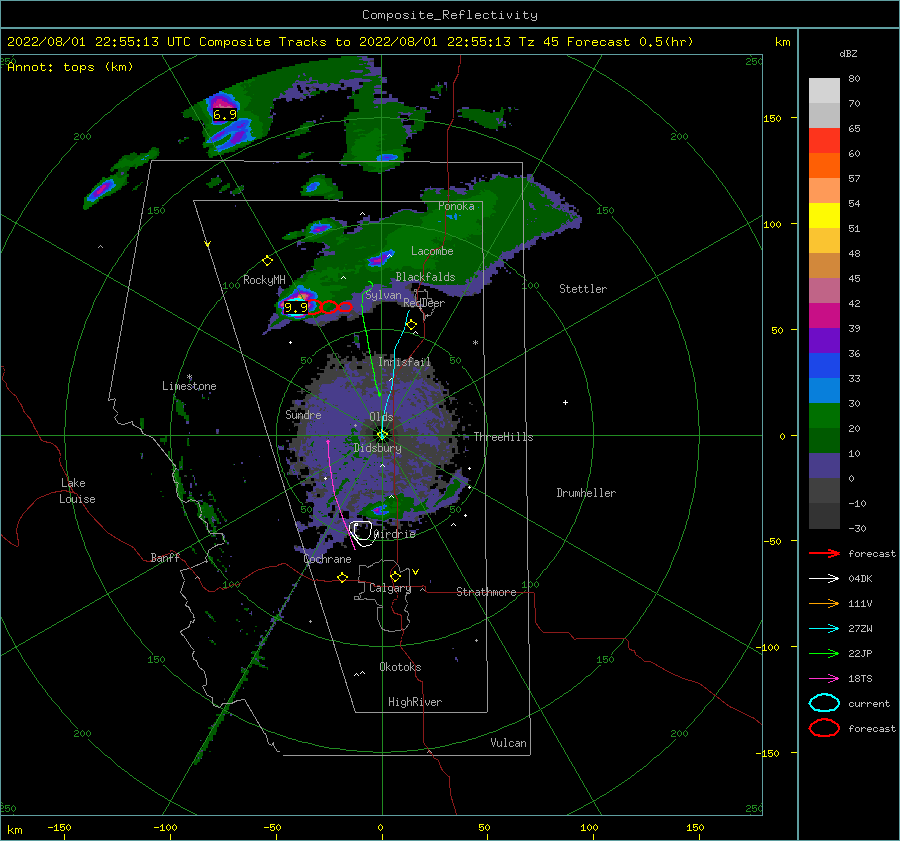Viewport: 900px width, 841px height.
Task: Click the Airdrie label
Action: pos(395,534)
